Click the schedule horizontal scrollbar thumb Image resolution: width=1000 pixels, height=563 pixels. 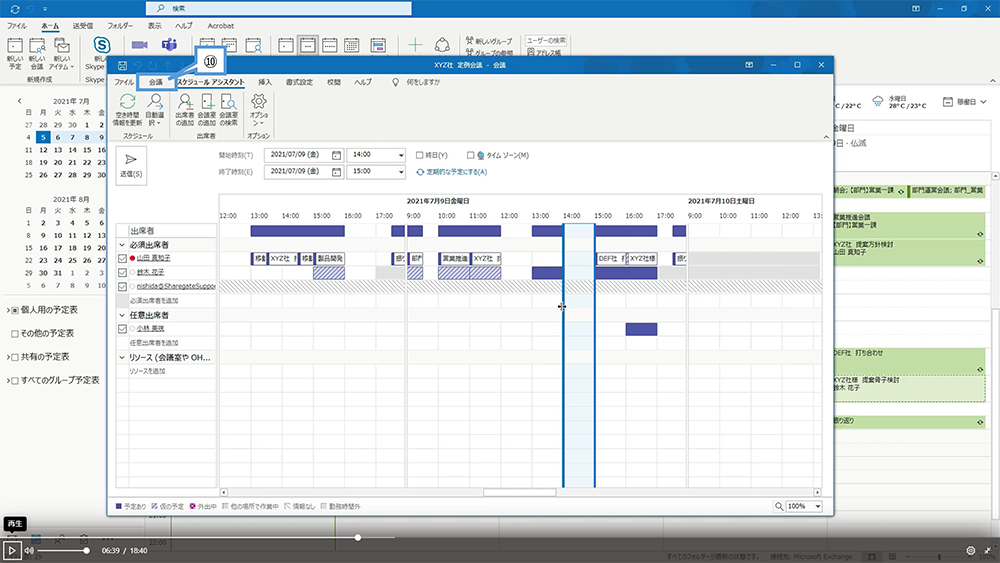(x=520, y=492)
